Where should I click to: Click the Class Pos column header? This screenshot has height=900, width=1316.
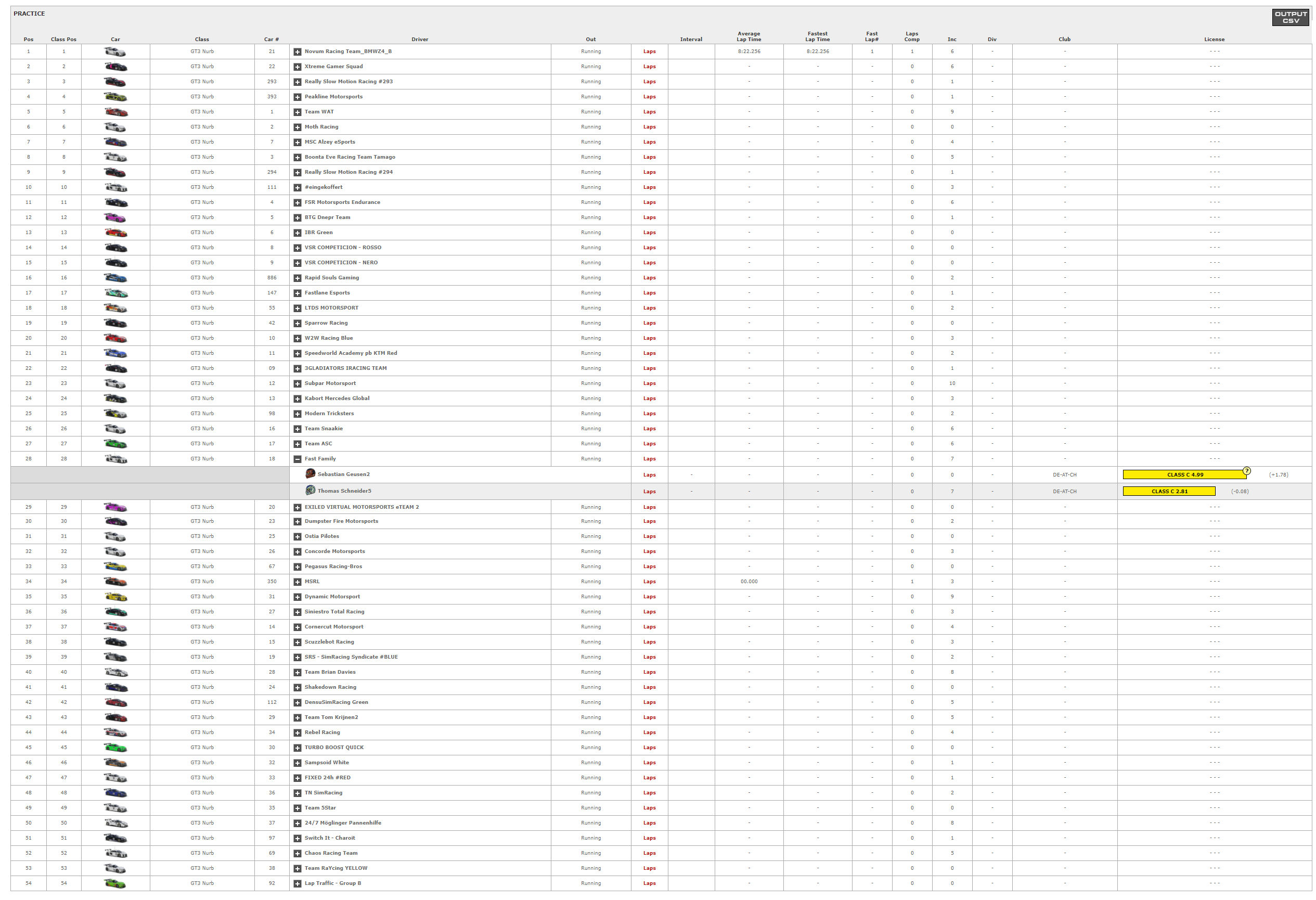(63, 39)
